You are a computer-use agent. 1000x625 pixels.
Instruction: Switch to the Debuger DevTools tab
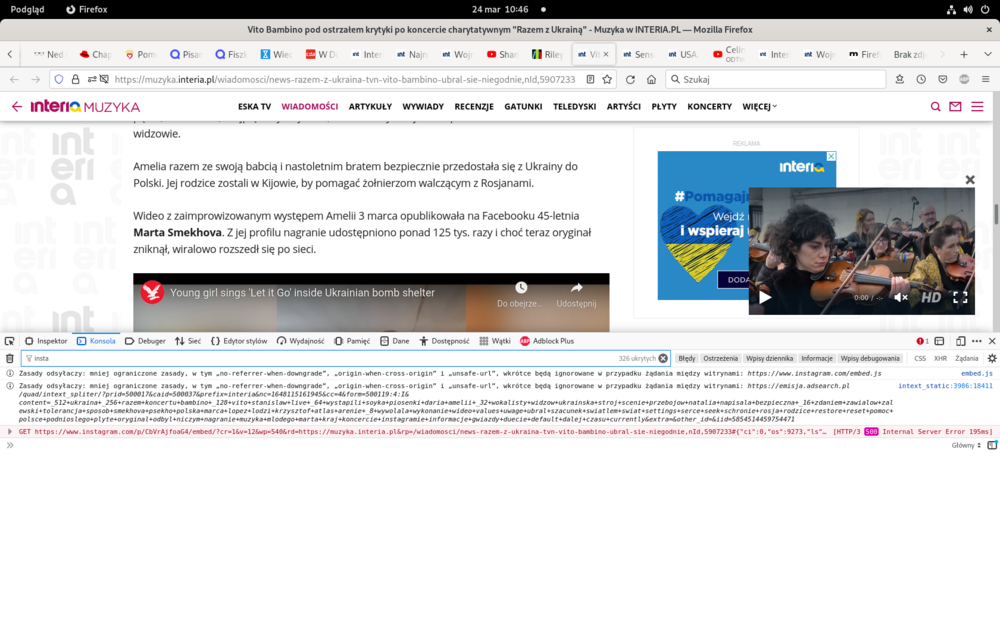(x=145, y=341)
